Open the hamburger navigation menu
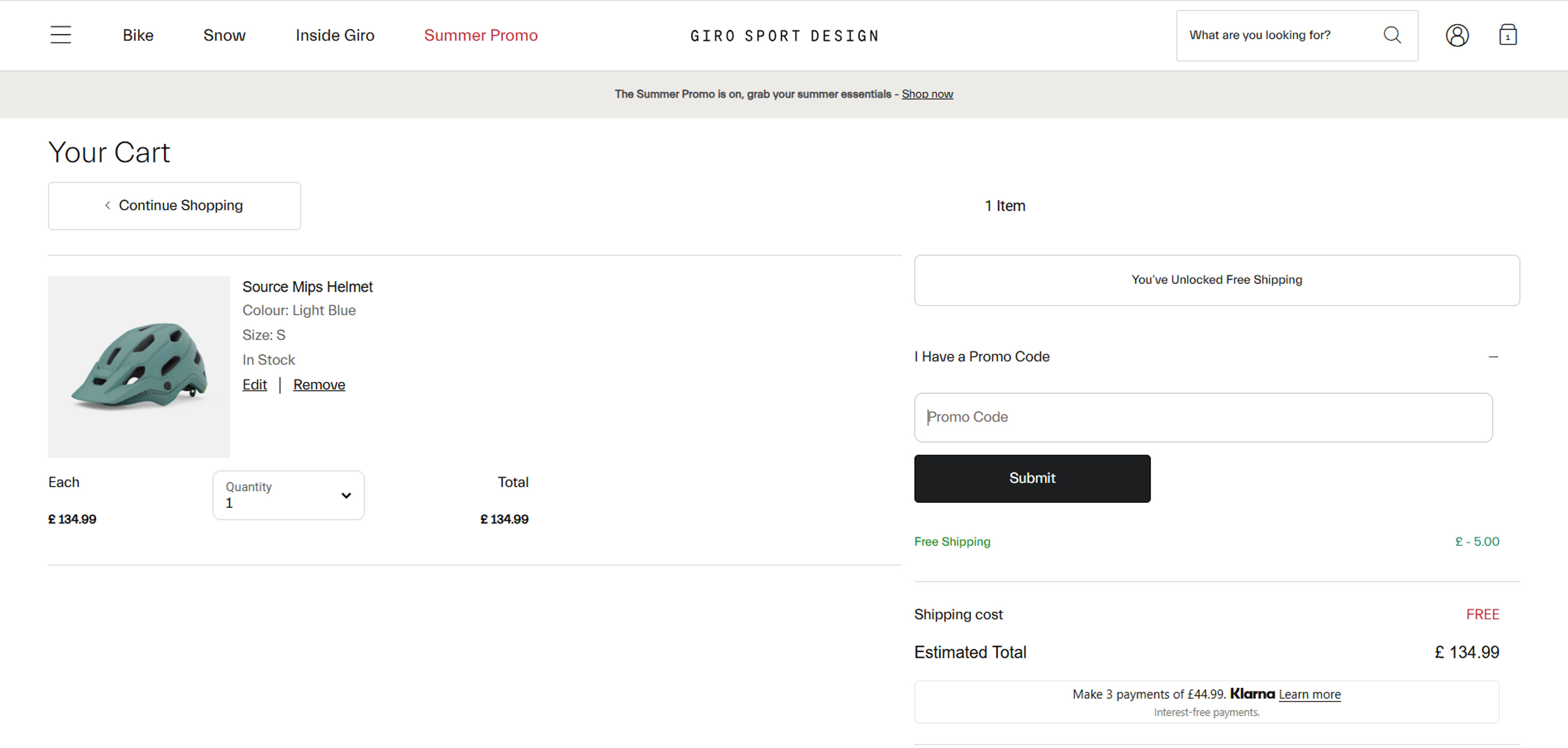 click(61, 35)
